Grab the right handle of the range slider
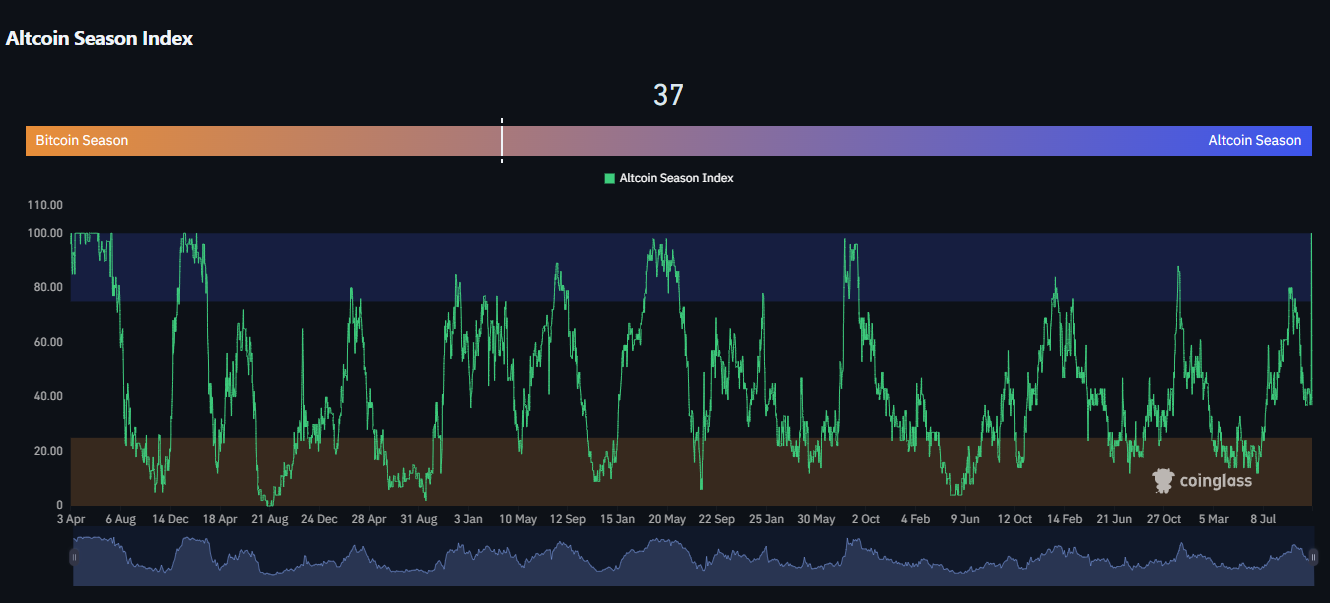The image size is (1330, 603). tap(1312, 556)
